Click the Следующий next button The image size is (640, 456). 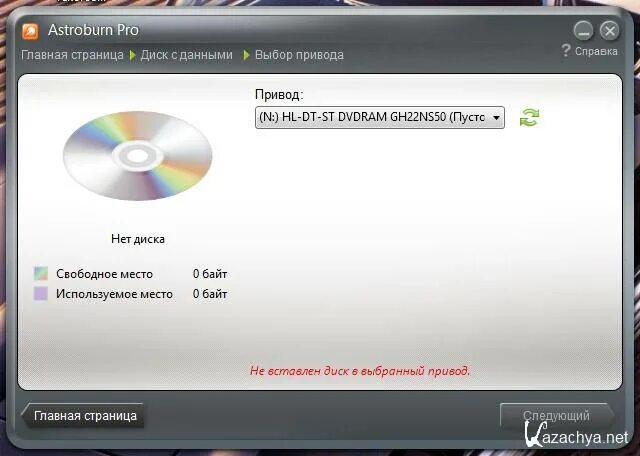click(557, 416)
